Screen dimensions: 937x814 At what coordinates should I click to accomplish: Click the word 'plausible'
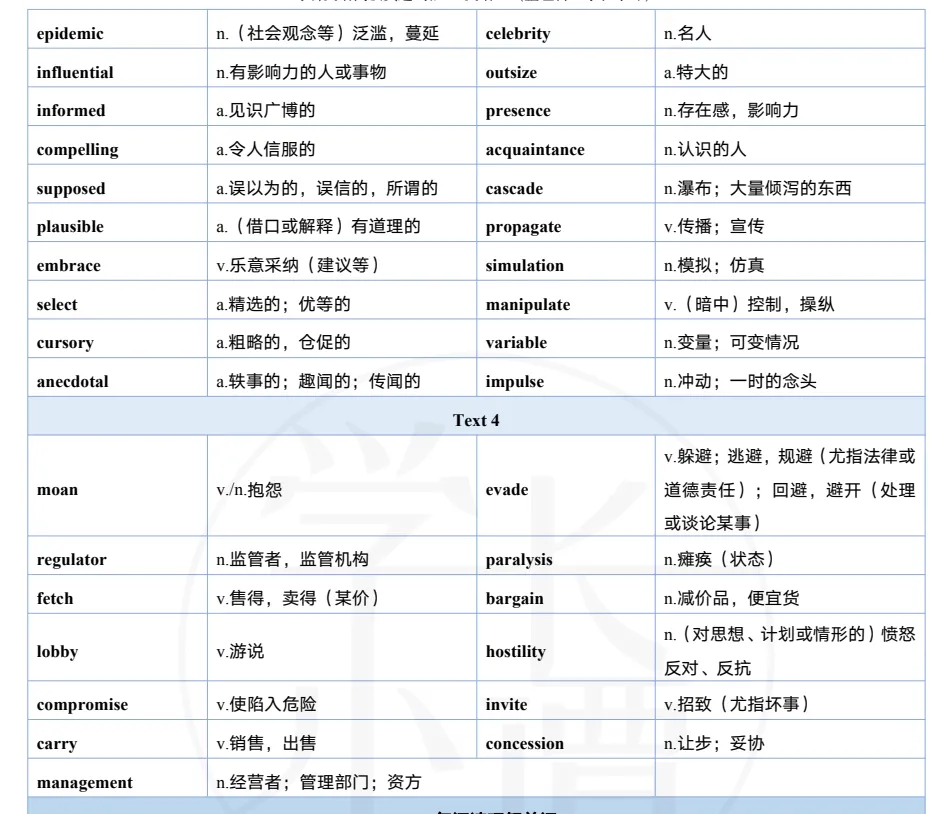pos(70,227)
